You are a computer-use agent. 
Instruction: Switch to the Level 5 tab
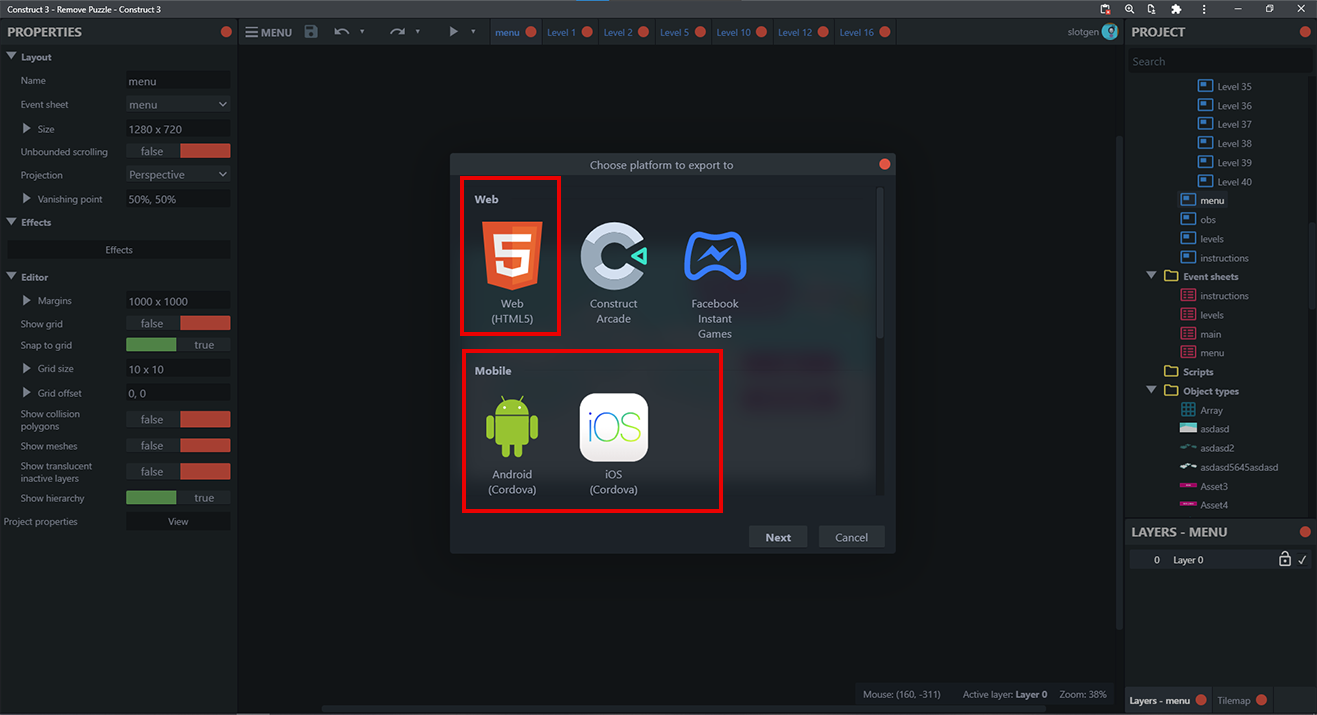tap(674, 32)
